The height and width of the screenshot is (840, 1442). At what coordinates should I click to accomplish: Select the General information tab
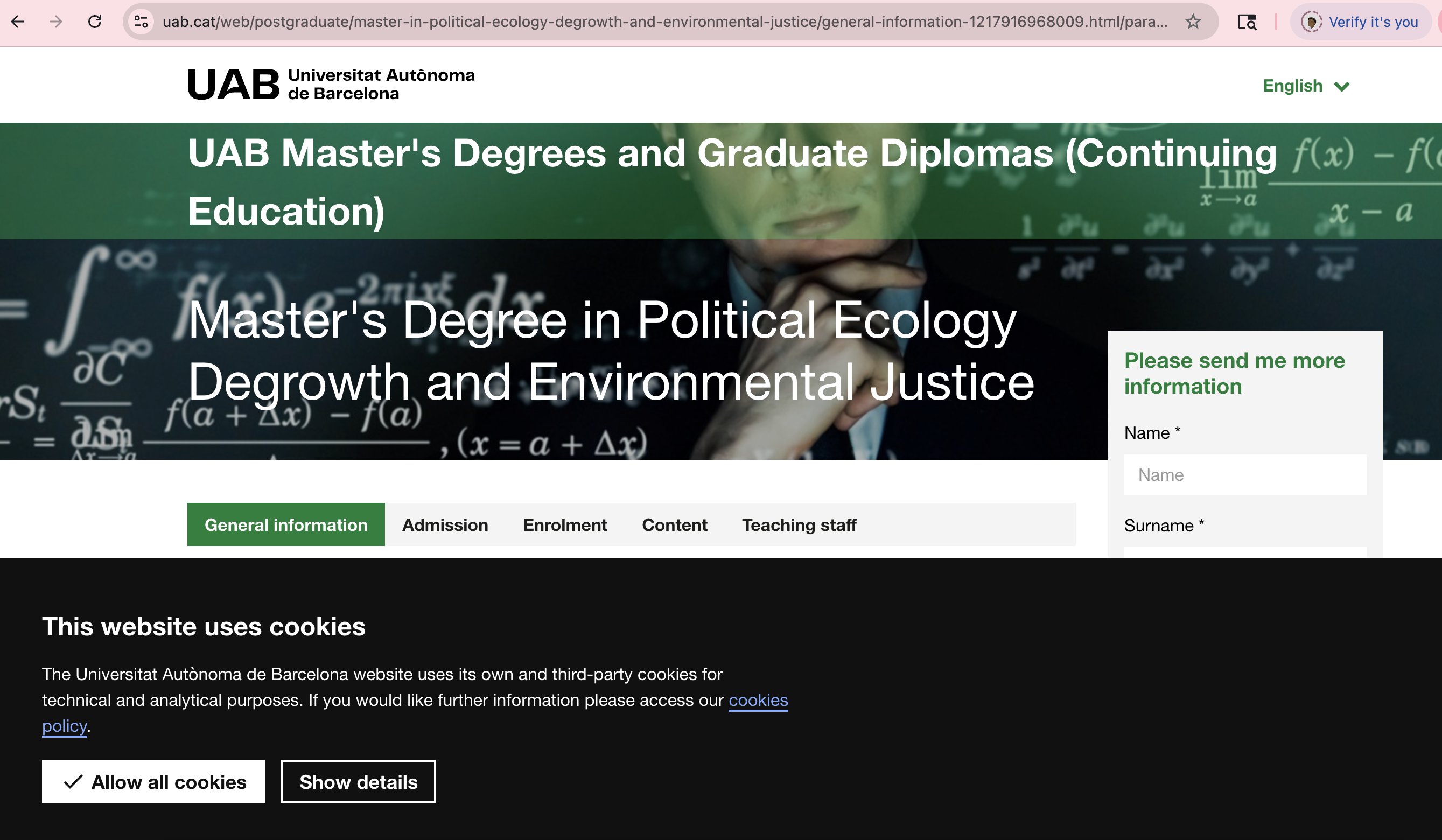286,524
